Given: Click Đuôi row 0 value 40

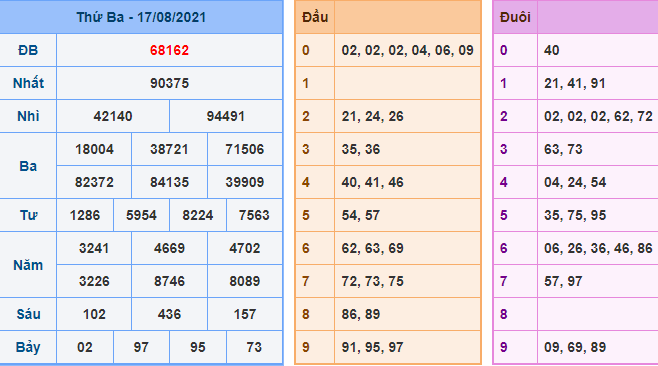Looking at the screenshot, I should click(x=552, y=50).
